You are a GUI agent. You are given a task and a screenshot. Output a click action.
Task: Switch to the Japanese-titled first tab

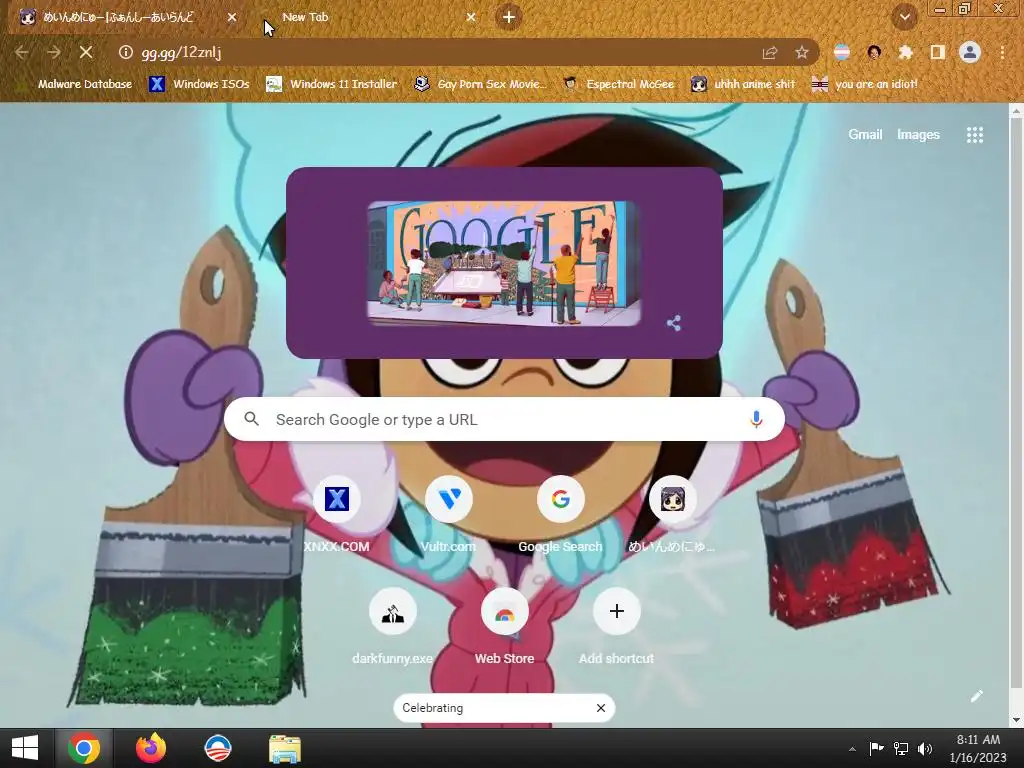118,18
